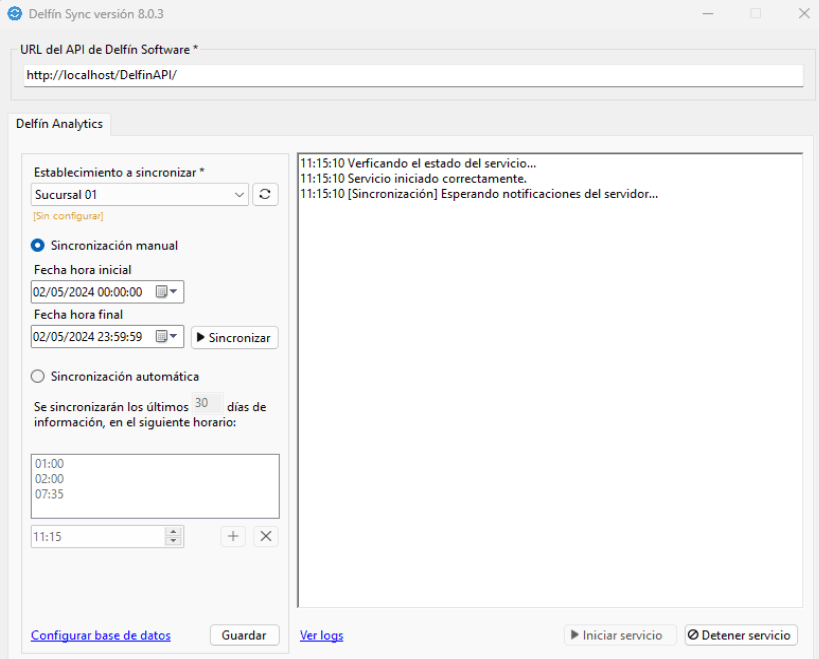Click the refresh establishments icon button

coord(265,195)
